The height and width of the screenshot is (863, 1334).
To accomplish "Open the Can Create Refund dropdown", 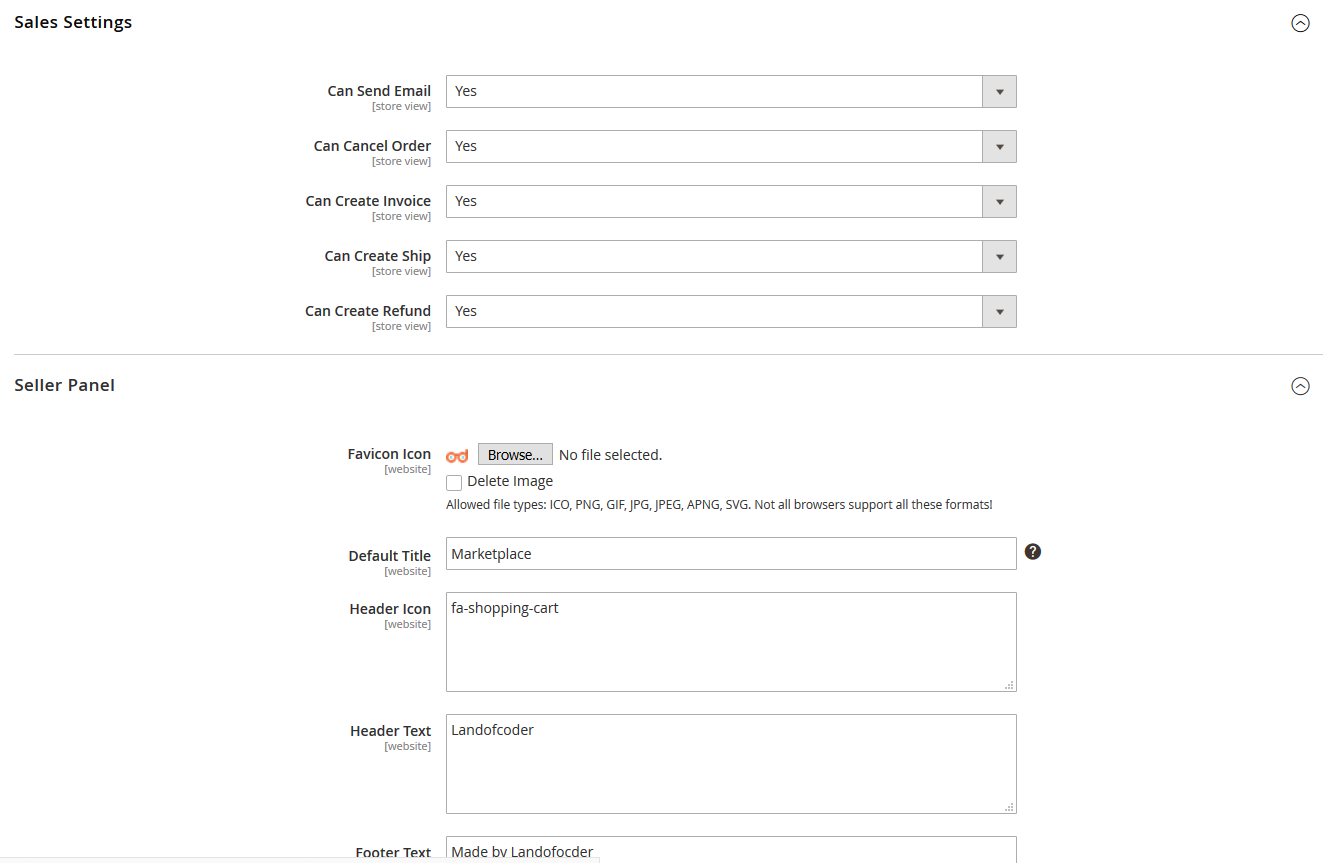I will pyautogui.click(x=730, y=311).
